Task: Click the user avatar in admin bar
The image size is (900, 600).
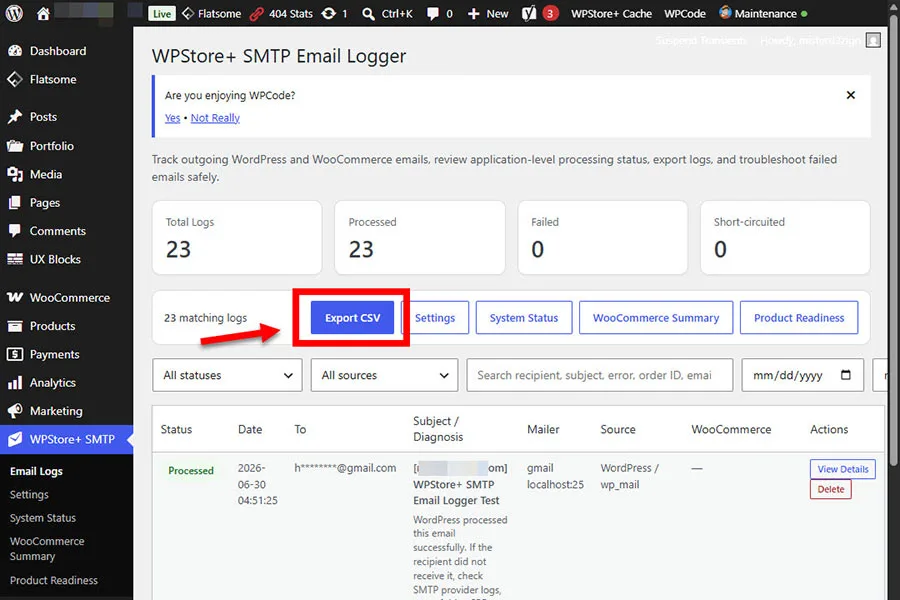Action: pos(873,40)
